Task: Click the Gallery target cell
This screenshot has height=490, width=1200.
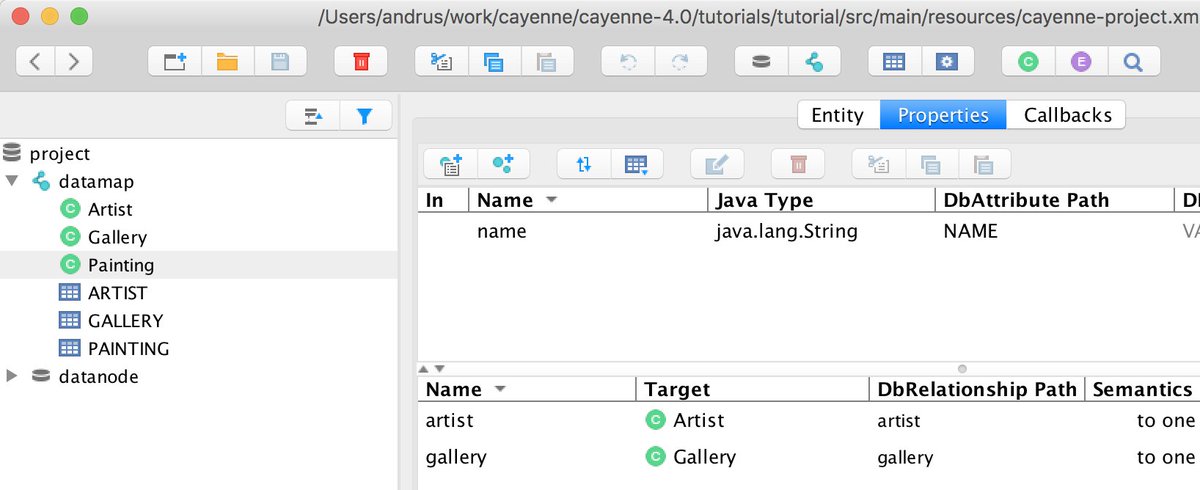Action: click(x=751, y=457)
